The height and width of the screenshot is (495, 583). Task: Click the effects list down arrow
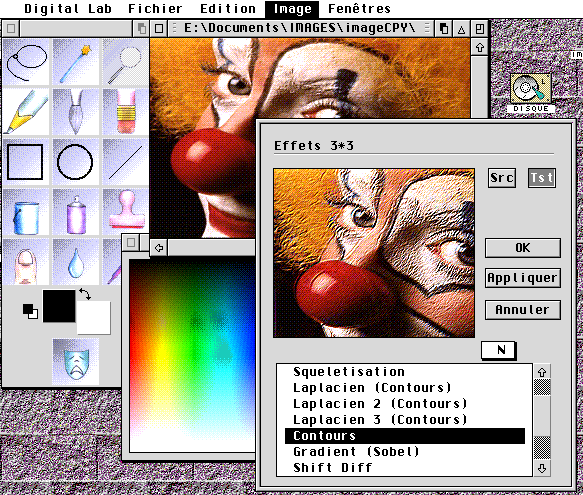[x=542, y=469]
